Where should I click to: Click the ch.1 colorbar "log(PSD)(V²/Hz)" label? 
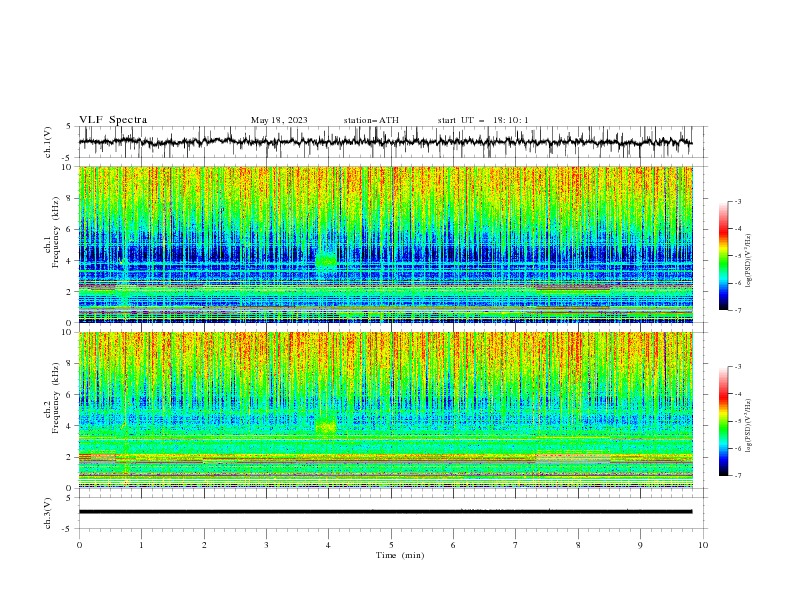tap(748, 261)
